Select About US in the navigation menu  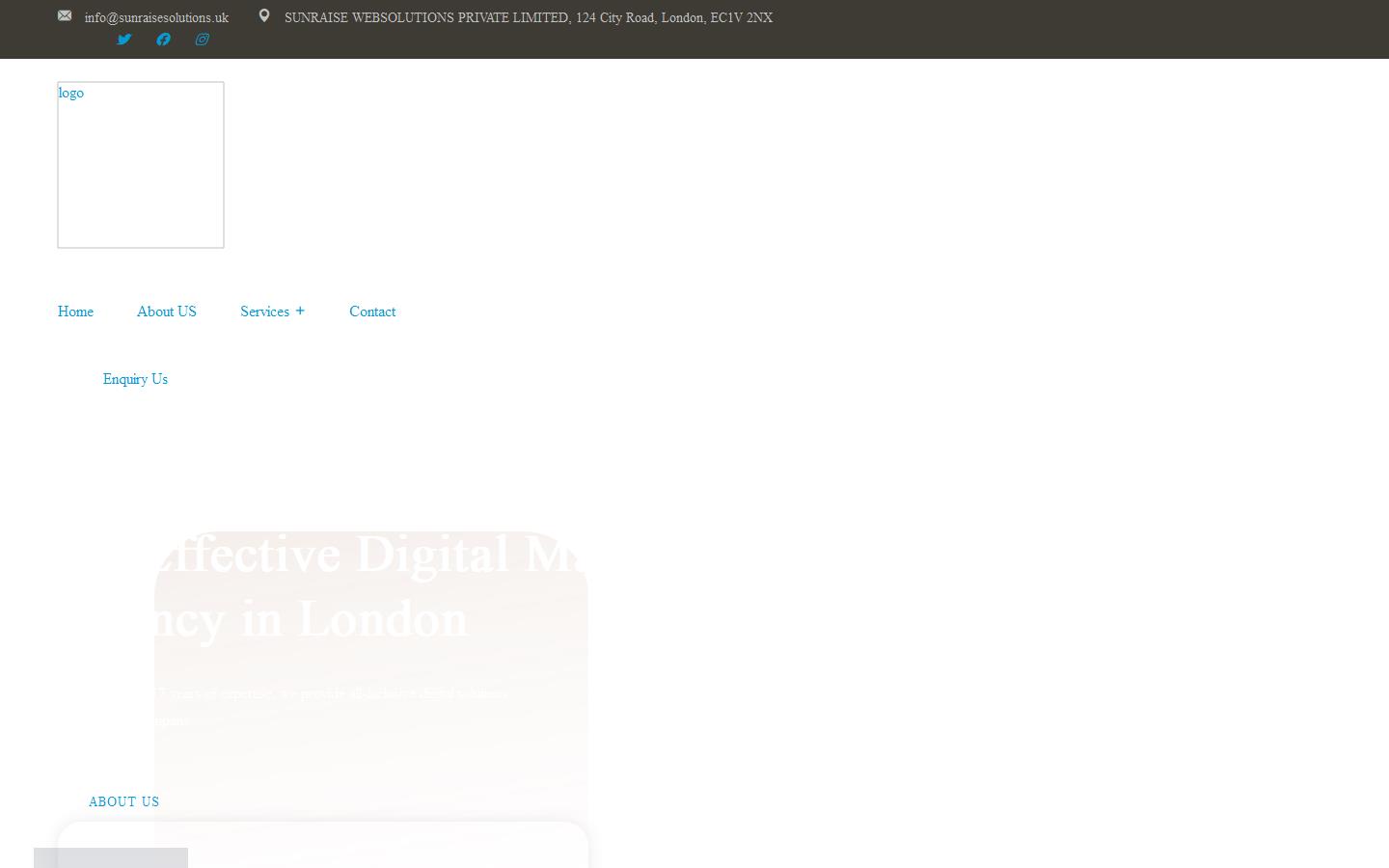pyautogui.click(x=166, y=312)
